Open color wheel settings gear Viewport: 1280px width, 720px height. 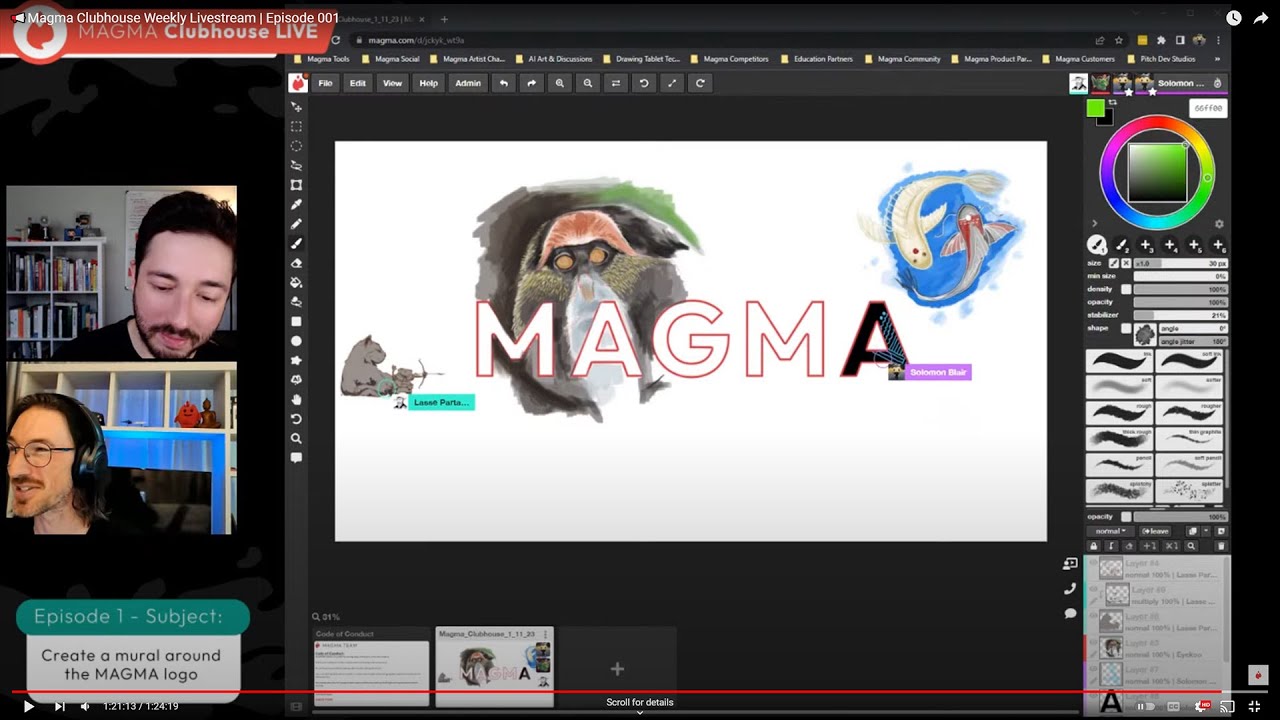click(1218, 224)
